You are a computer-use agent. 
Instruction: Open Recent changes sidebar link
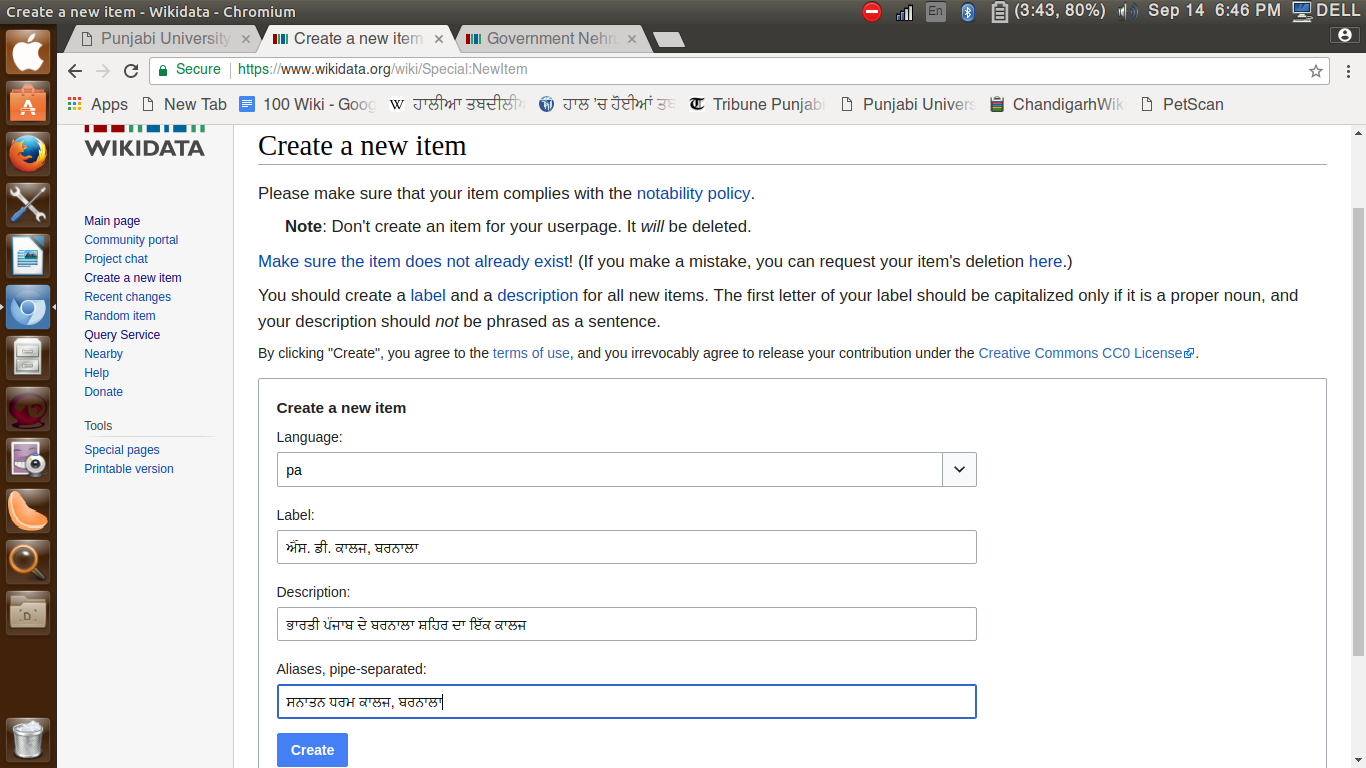(127, 297)
